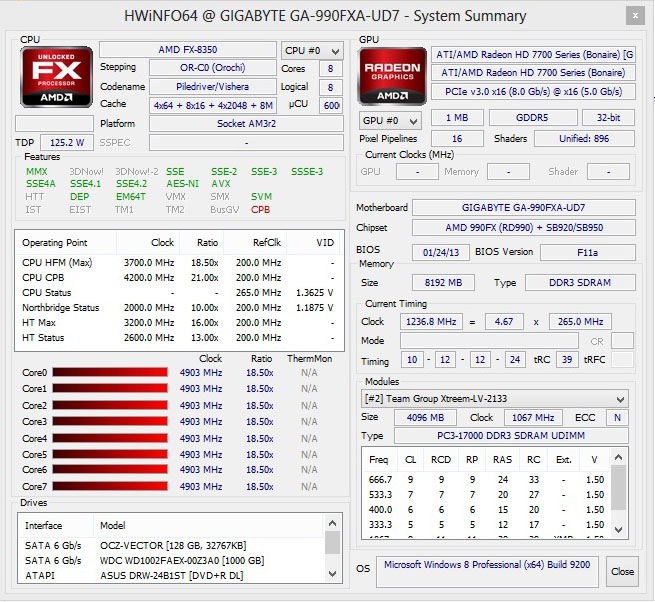Click the tRC value 39 field
This screenshot has height=602, width=655.
(x=567, y=360)
